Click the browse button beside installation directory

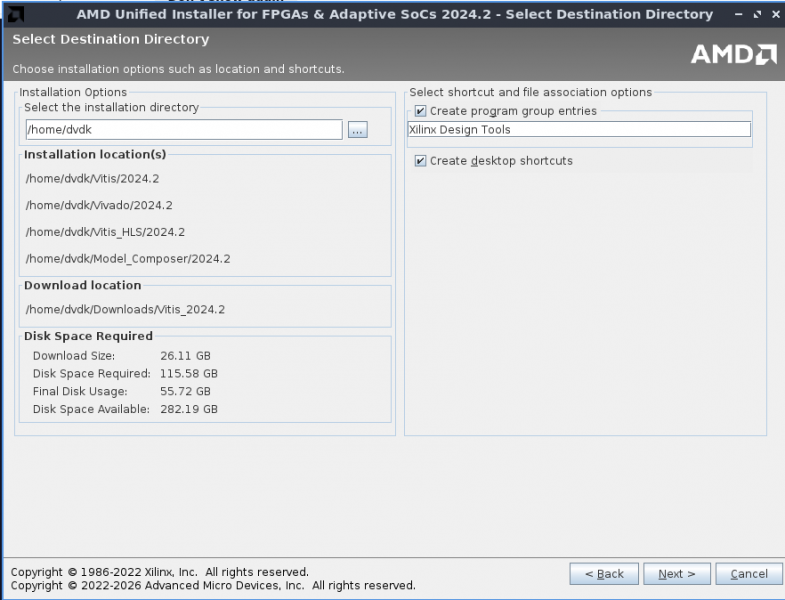[357, 130]
